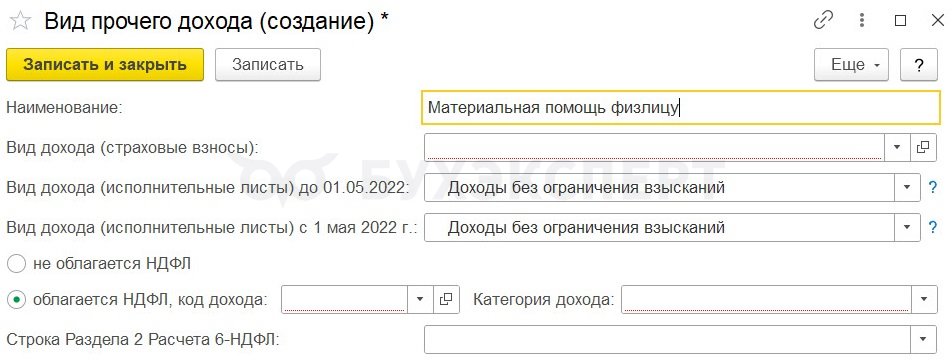Select the 'не облагается НДФЛ' radio option

(x=16, y=264)
